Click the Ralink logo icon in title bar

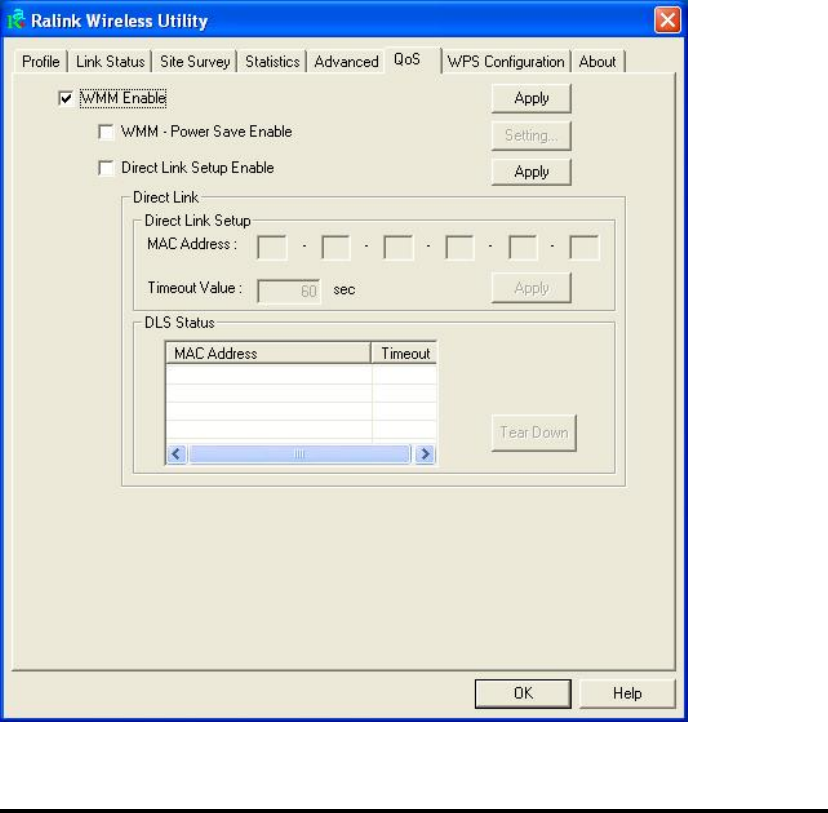pos(16,20)
